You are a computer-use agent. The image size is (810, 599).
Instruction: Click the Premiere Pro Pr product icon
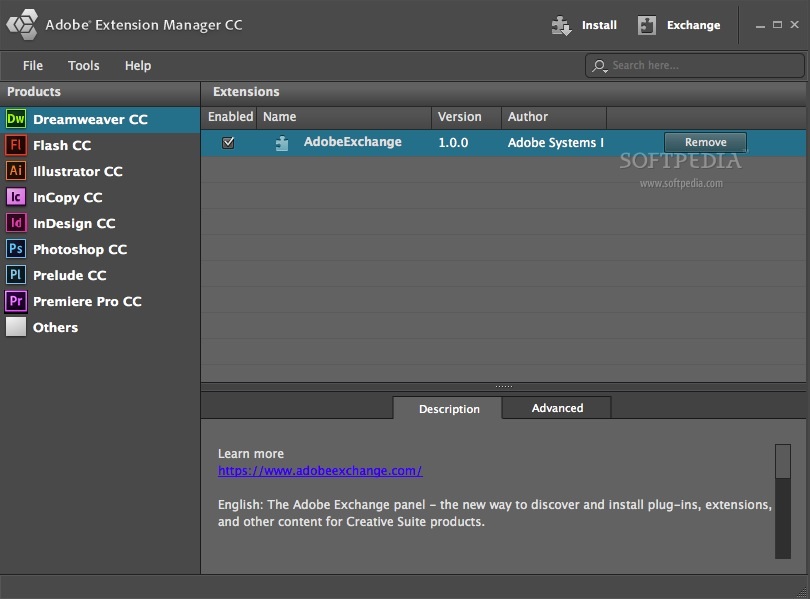coord(15,301)
